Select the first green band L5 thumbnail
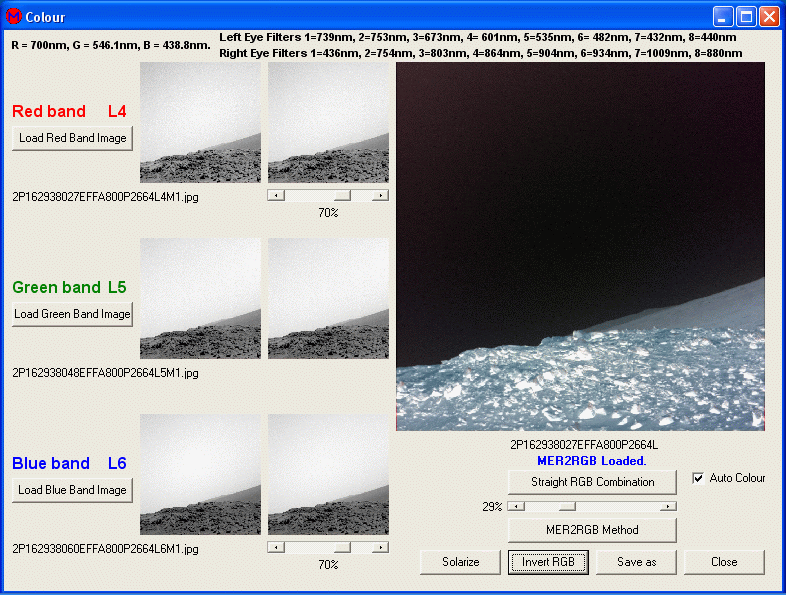786x595 pixels. (x=201, y=298)
